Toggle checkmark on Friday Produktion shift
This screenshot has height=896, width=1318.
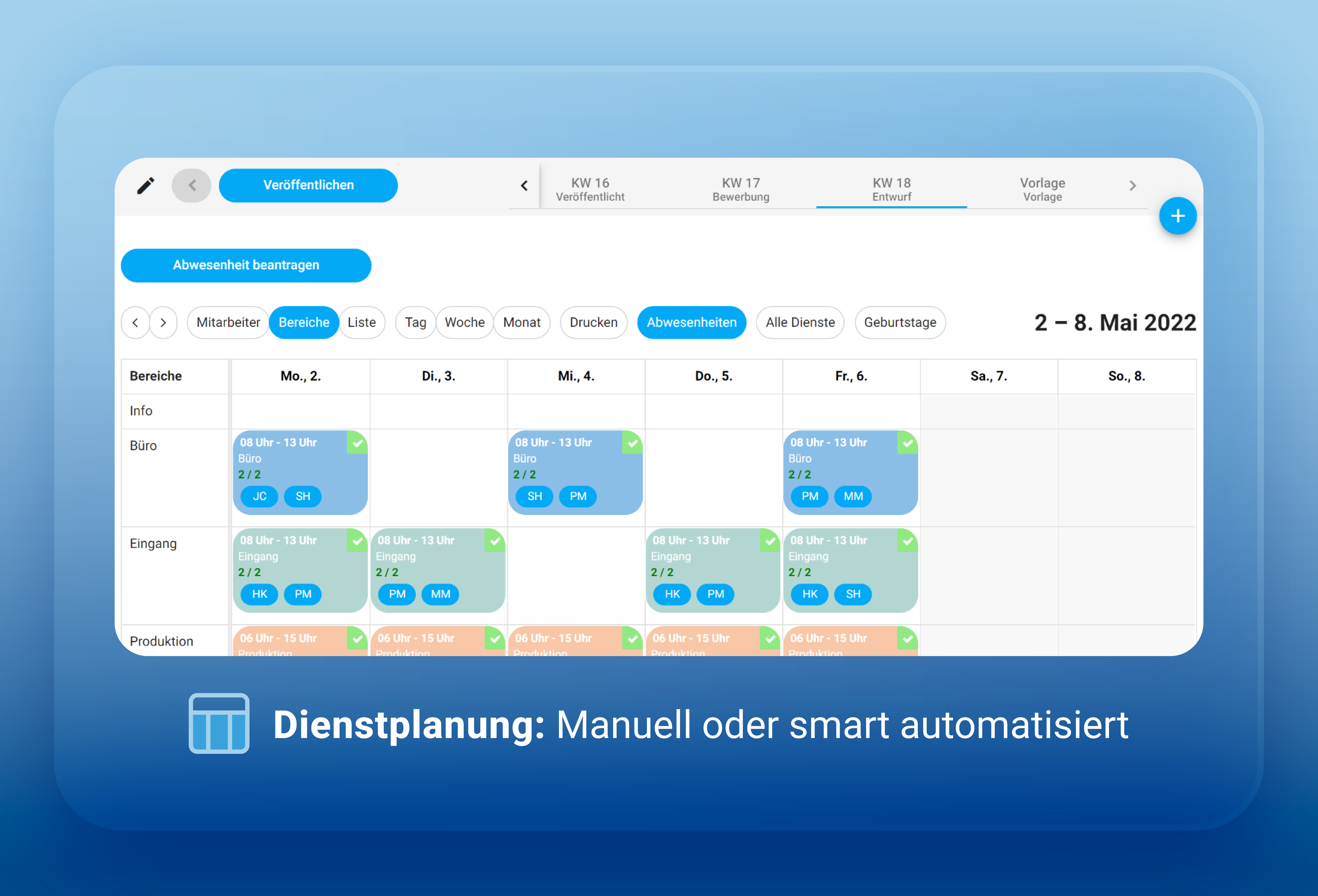tap(907, 639)
